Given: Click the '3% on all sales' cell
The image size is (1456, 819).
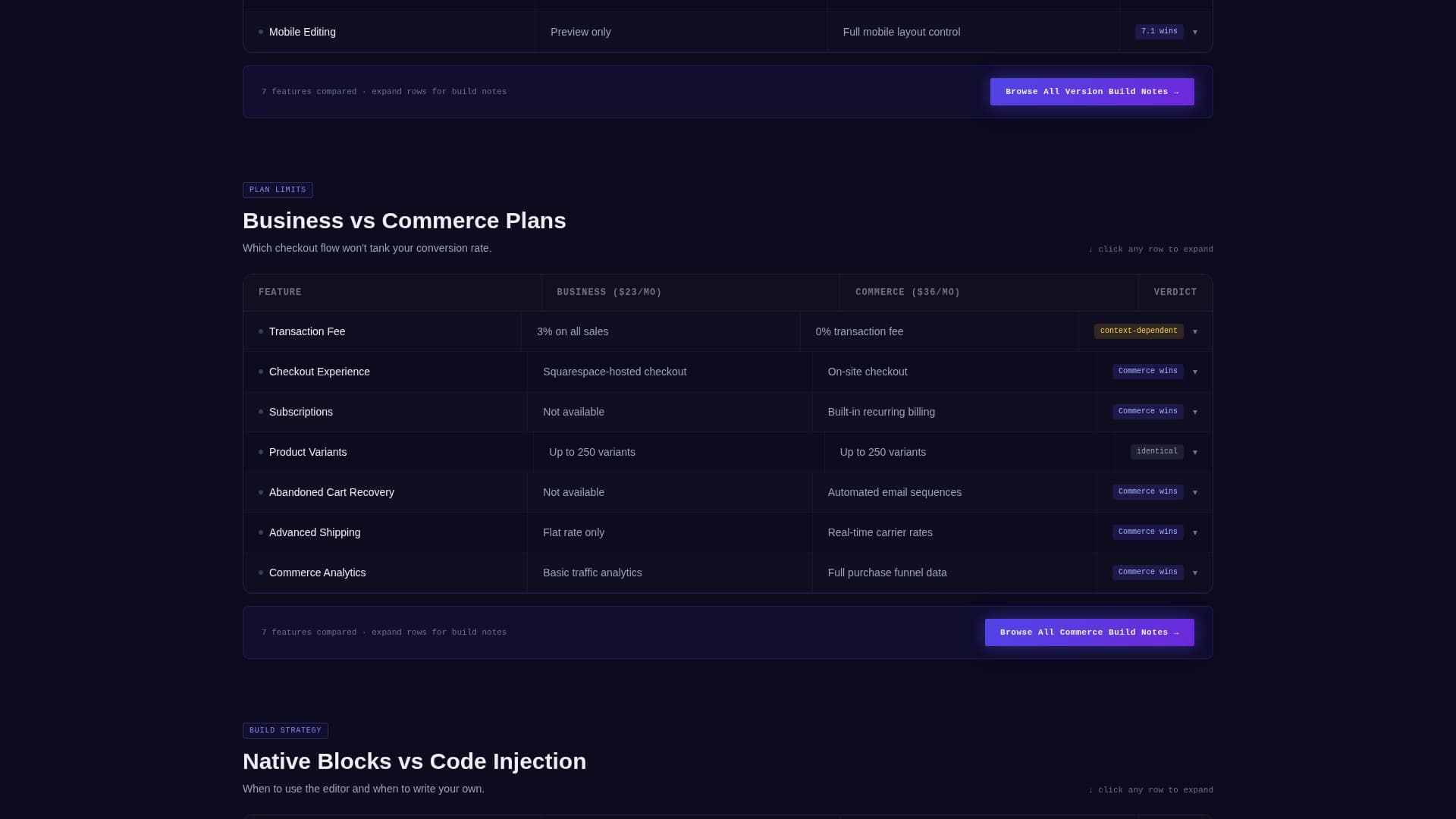Looking at the screenshot, I should pyautogui.click(x=661, y=331).
